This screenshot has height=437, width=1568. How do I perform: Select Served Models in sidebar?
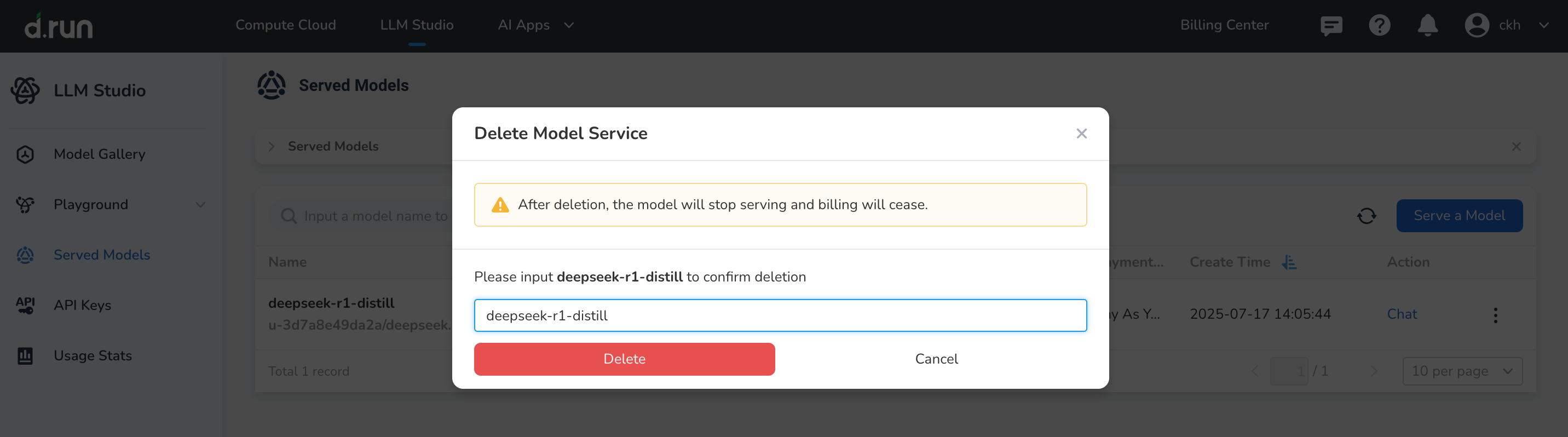102,255
